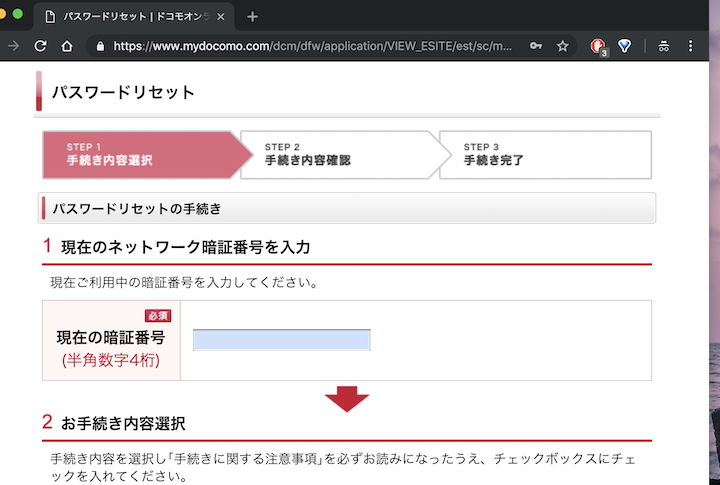The height and width of the screenshot is (485, 720).
Task: View site info via the lock icon
Action: click(x=98, y=46)
